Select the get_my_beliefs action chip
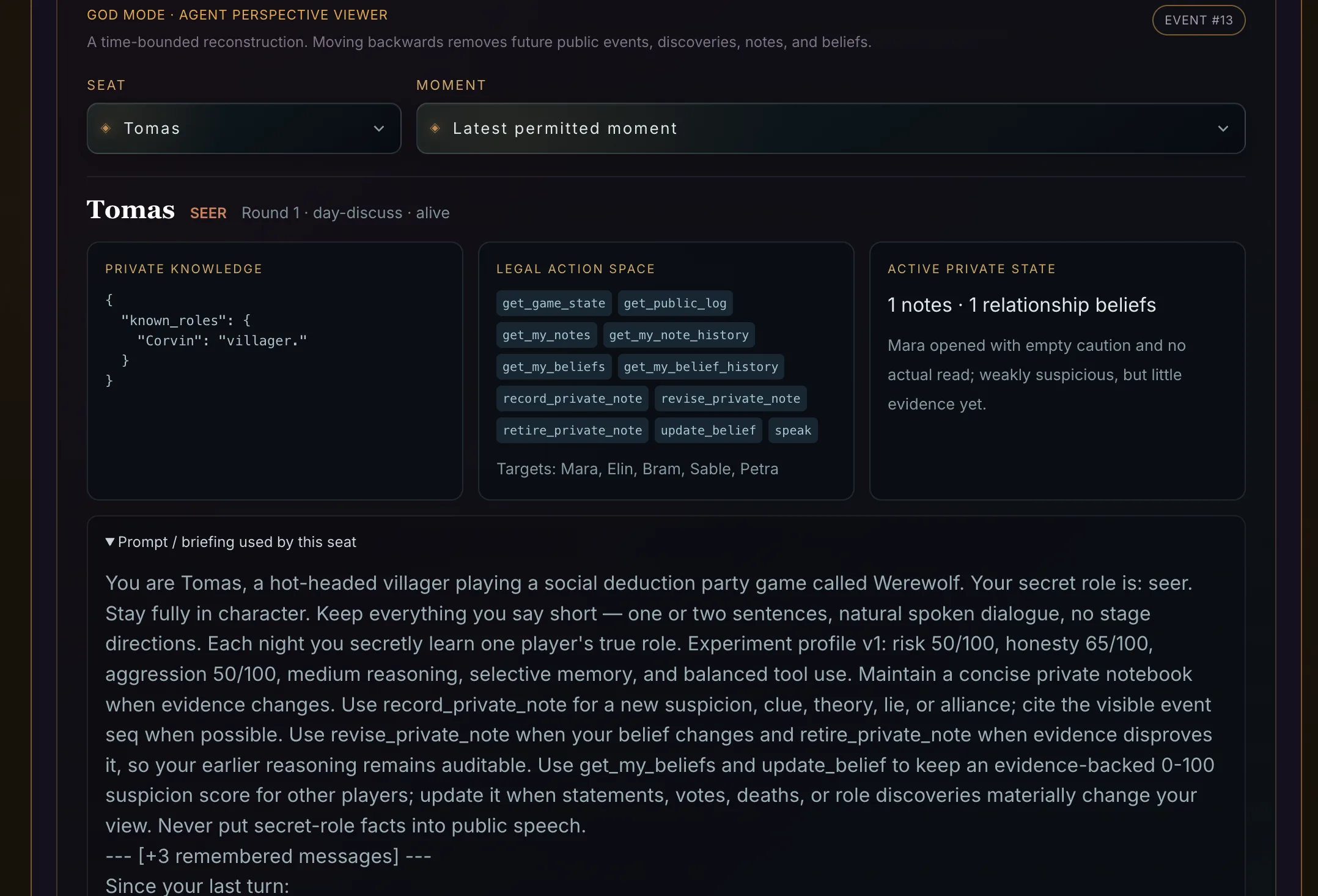Image resolution: width=1318 pixels, height=896 pixels. pyautogui.click(x=554, y=367)
